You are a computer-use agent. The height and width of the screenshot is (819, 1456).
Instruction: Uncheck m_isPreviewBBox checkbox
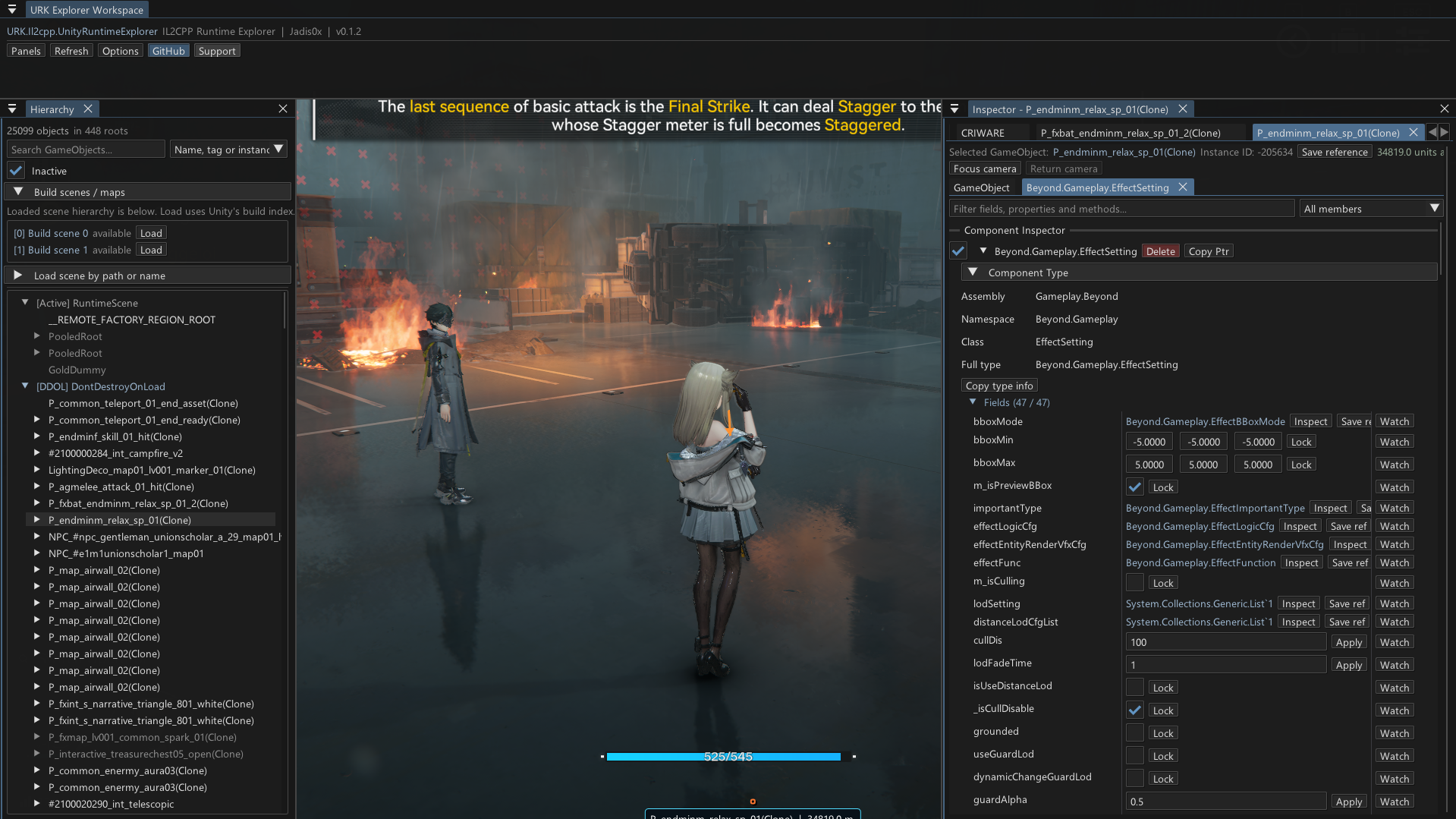pos(1135,487)
